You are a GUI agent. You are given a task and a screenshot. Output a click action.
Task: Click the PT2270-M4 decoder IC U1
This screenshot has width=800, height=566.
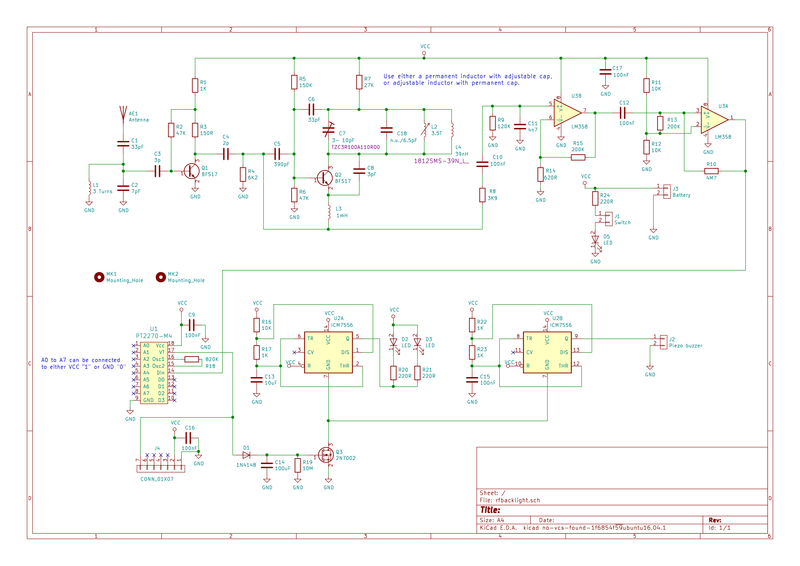tap(155, 371)
